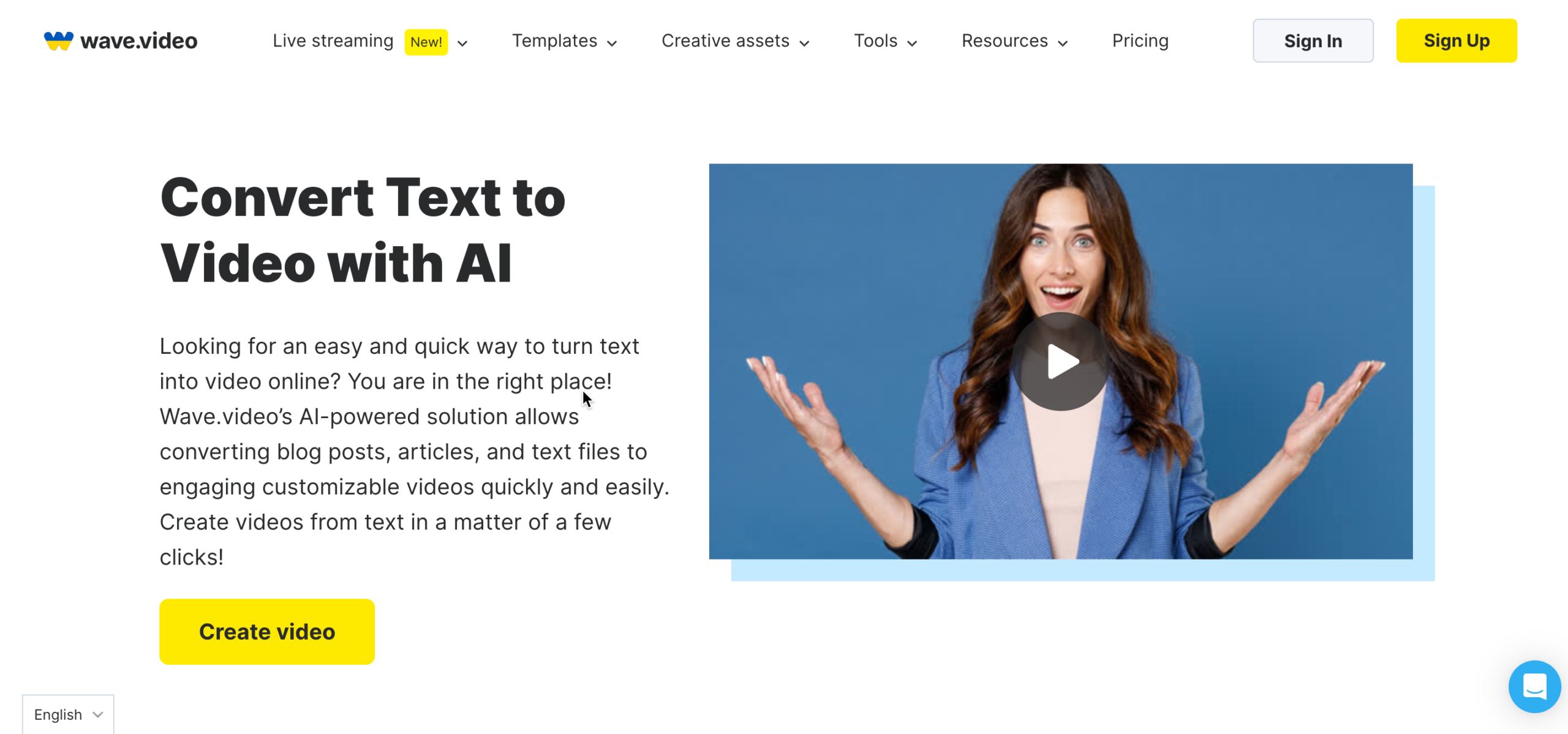Image resolution: width=1568 pixels, height=734 pixels.
Task: Expand the Templates menu chevron
Action: (x=612, y=43)
